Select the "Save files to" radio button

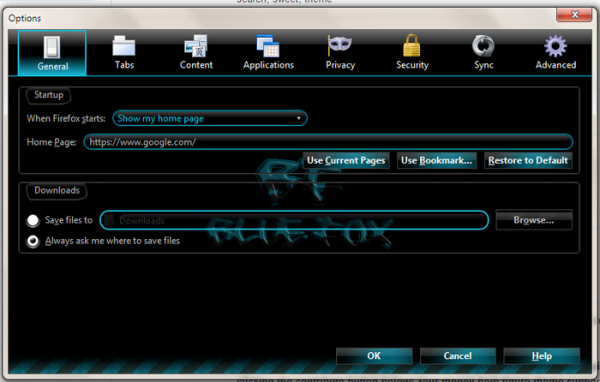(x=33, y=220)
